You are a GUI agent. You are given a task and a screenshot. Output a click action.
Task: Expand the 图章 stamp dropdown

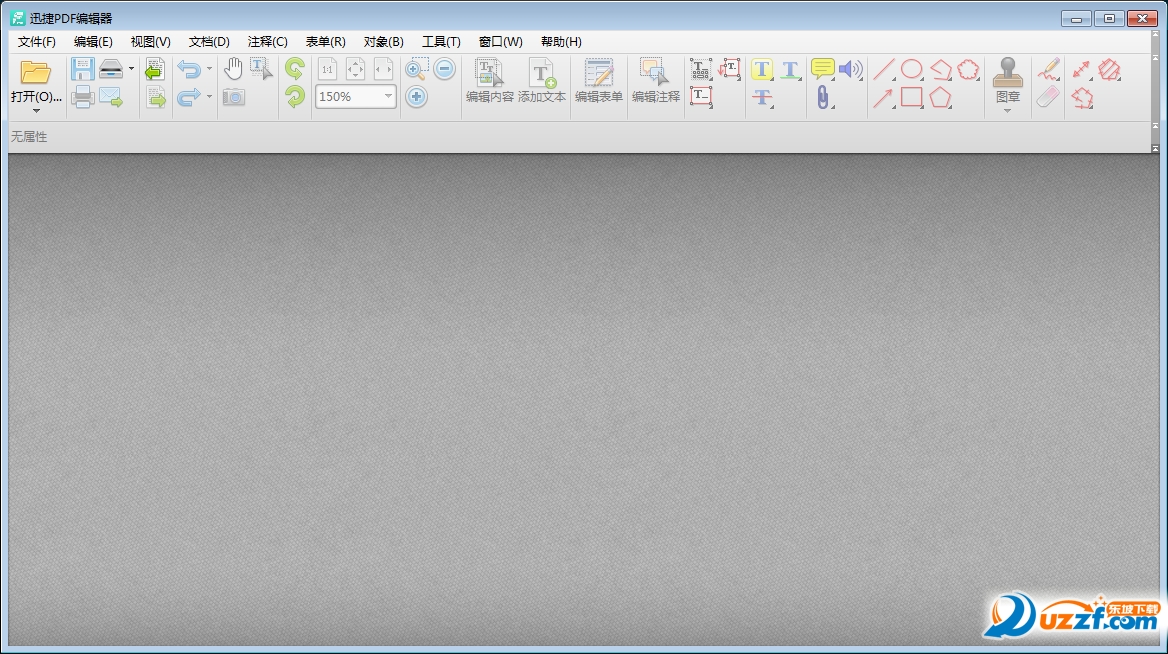pyautogui.click(x=1007, y=110)
